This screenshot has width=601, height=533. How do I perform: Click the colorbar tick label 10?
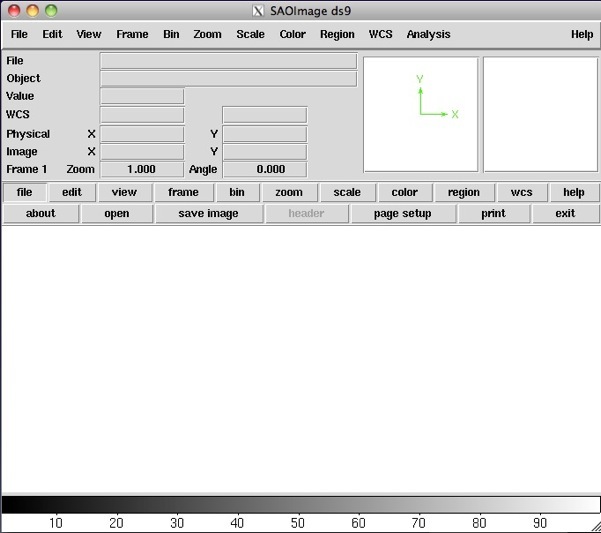click(56, 523)
